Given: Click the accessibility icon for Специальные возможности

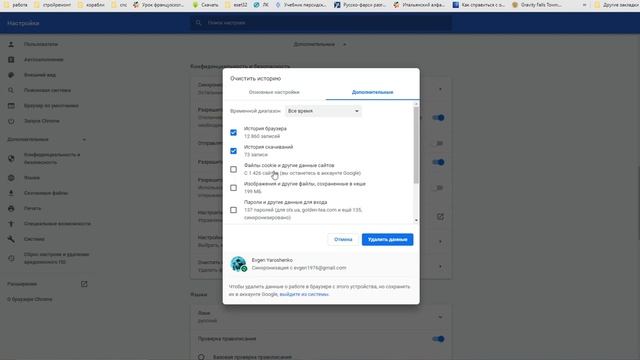Looking at the screenshot, I should click(x=11, y=224).
